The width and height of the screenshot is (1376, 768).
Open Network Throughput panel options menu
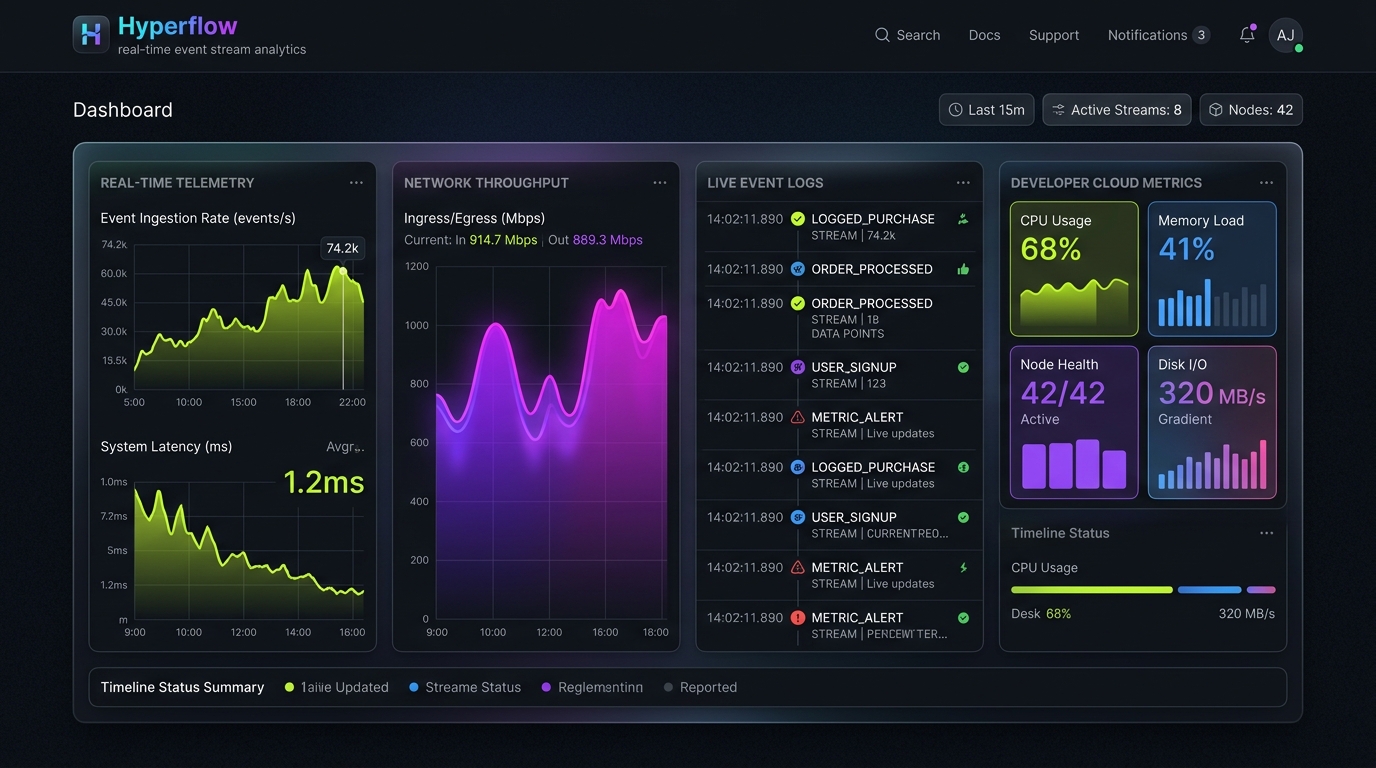point(660,183)
